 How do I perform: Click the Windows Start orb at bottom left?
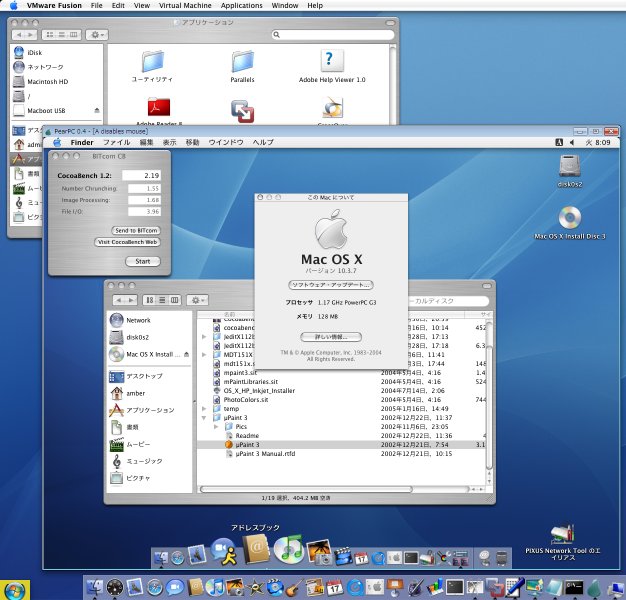[x=15, y=590]
